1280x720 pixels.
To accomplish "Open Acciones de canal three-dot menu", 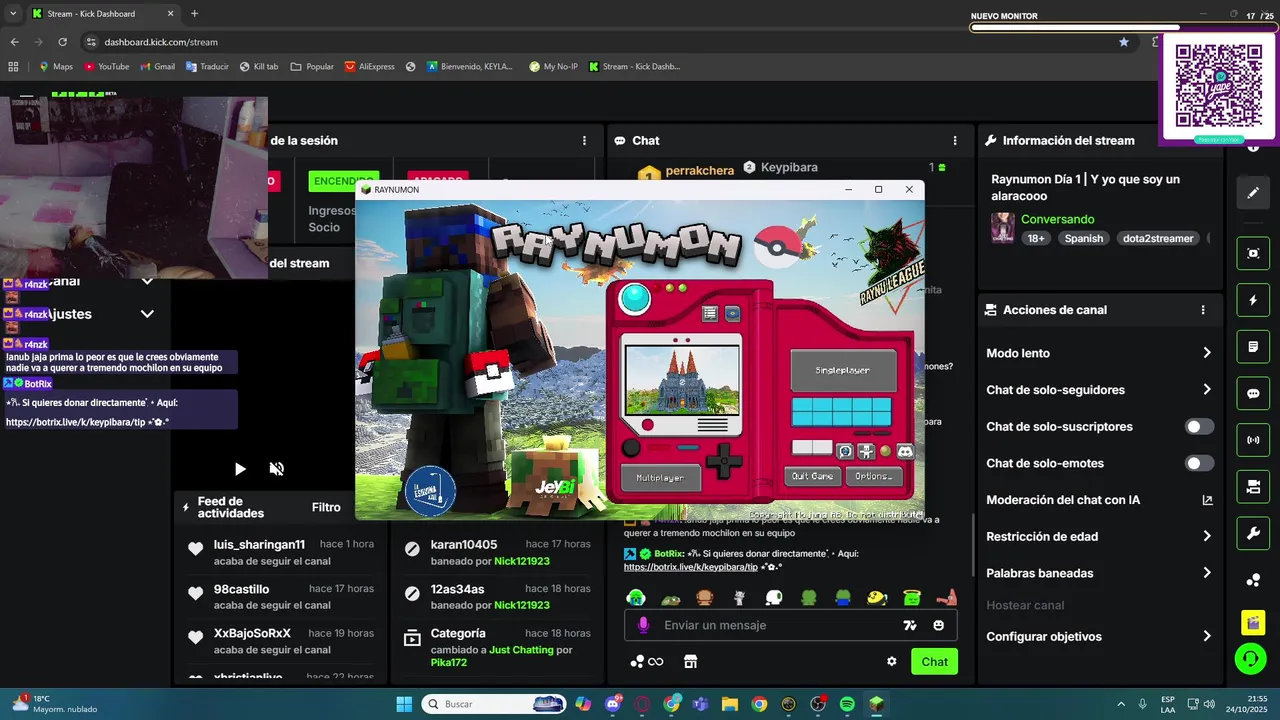I will click(x=1203, y=310).
